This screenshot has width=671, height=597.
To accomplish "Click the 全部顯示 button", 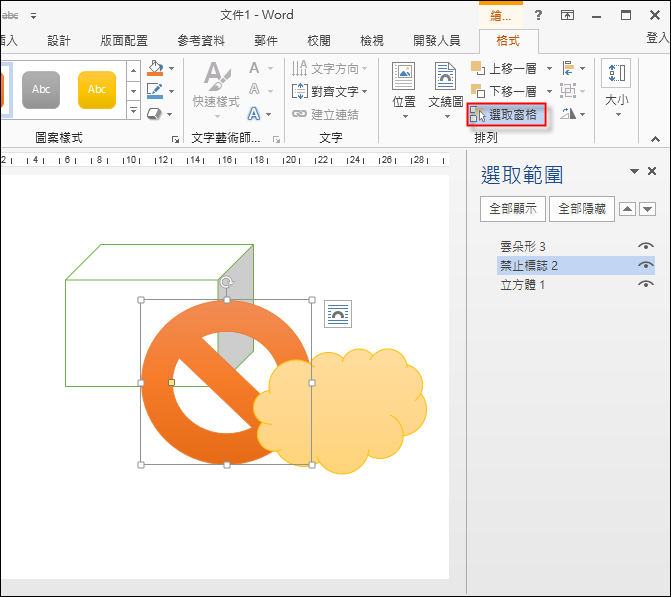I will coord(513,209).
